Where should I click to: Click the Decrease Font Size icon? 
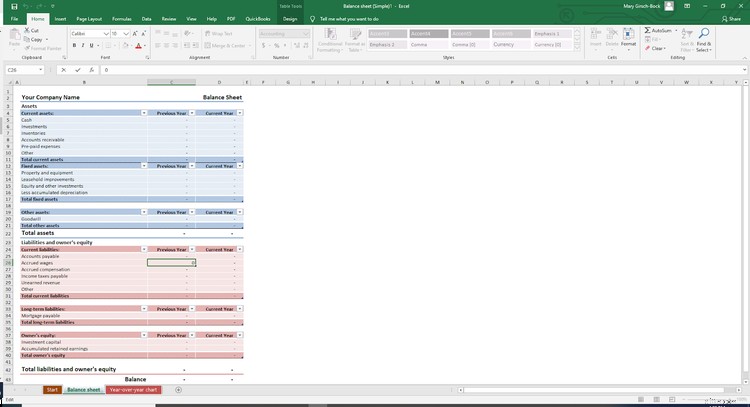click(143, 33)
